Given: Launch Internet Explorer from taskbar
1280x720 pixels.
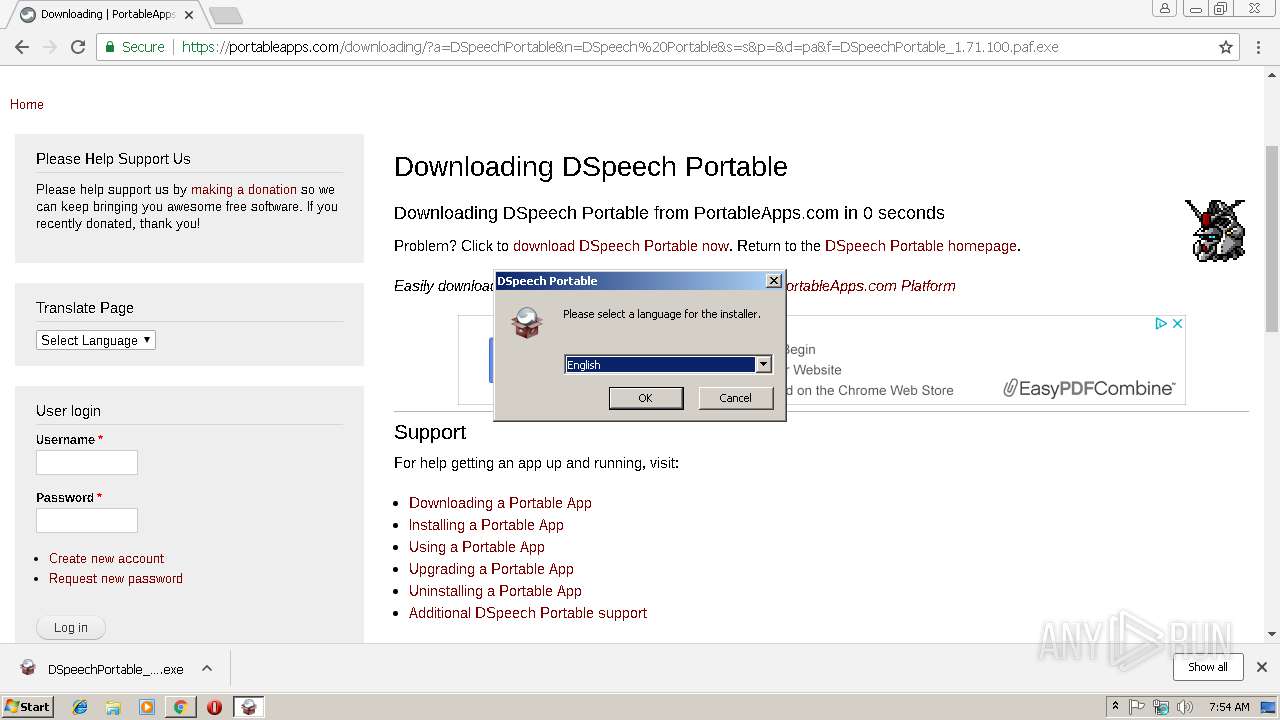Looking at the screenshot, I should click(80, 707).
